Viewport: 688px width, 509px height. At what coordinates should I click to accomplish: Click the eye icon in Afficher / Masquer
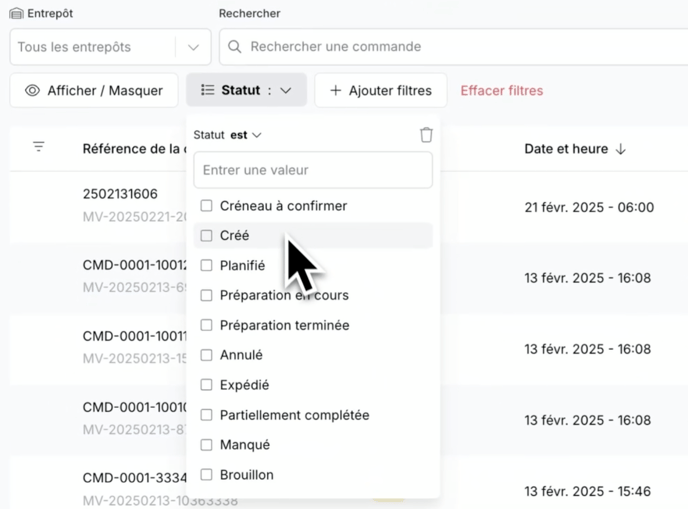32,91
